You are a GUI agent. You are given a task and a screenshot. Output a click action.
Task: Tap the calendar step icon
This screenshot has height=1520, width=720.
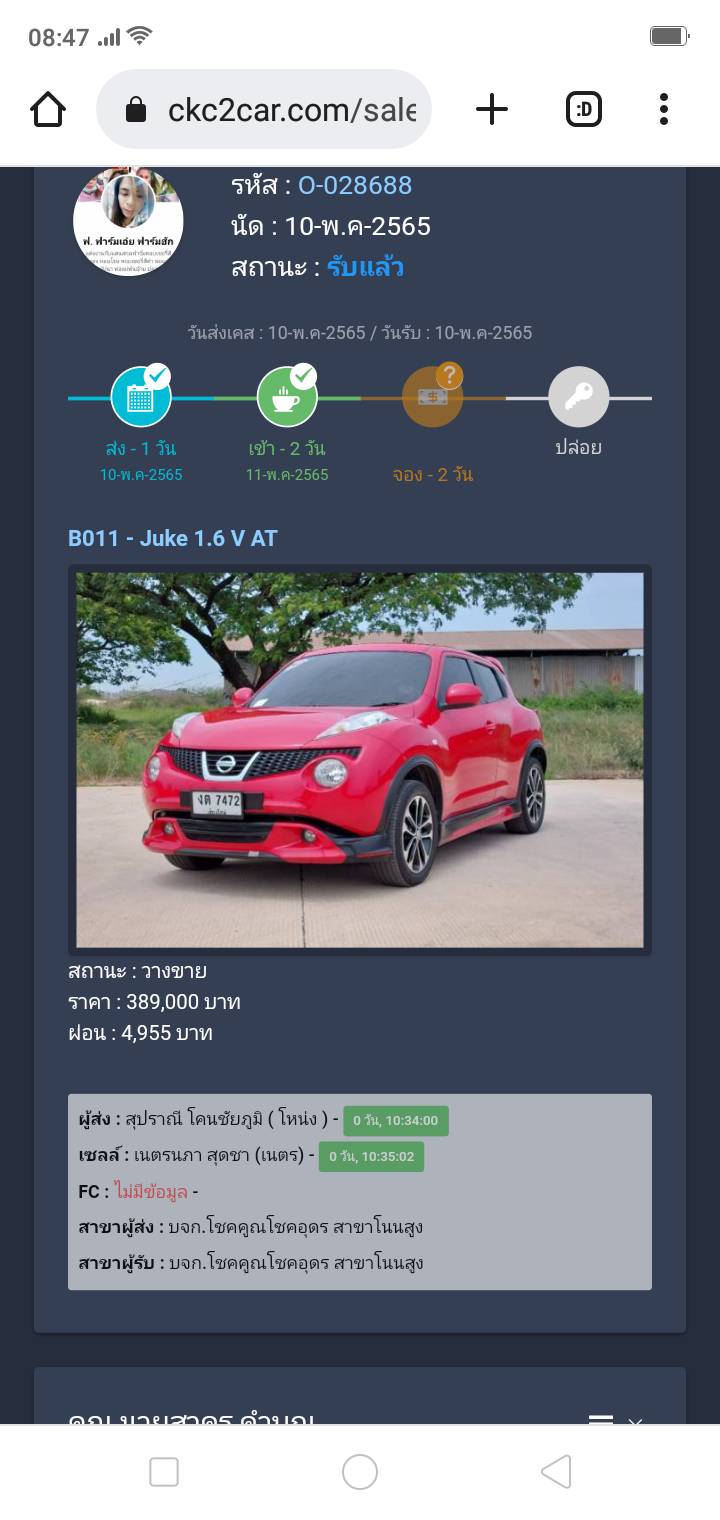pyautogui.click(x=141, y=397)
